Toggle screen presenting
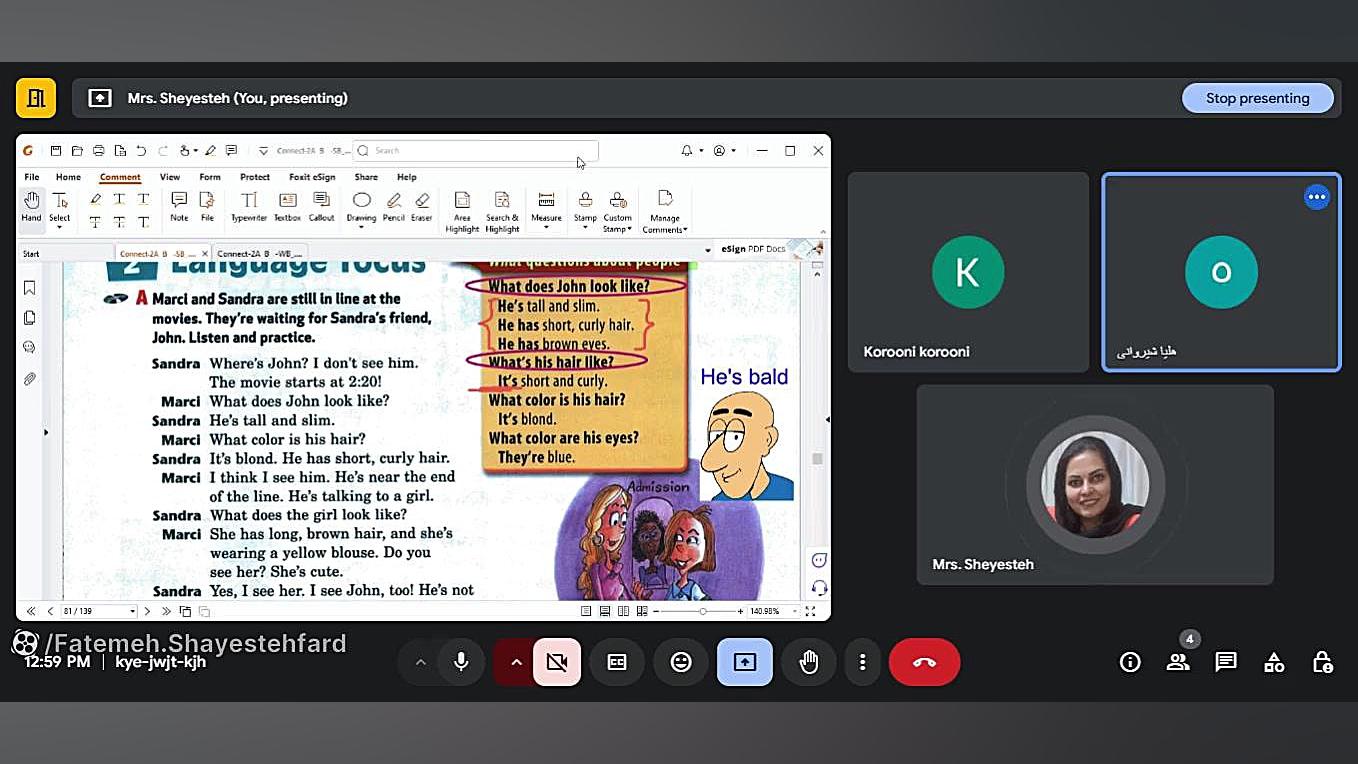Image resolution: width=1358 pixels, height=764 pixels. [x=745, y=662]
